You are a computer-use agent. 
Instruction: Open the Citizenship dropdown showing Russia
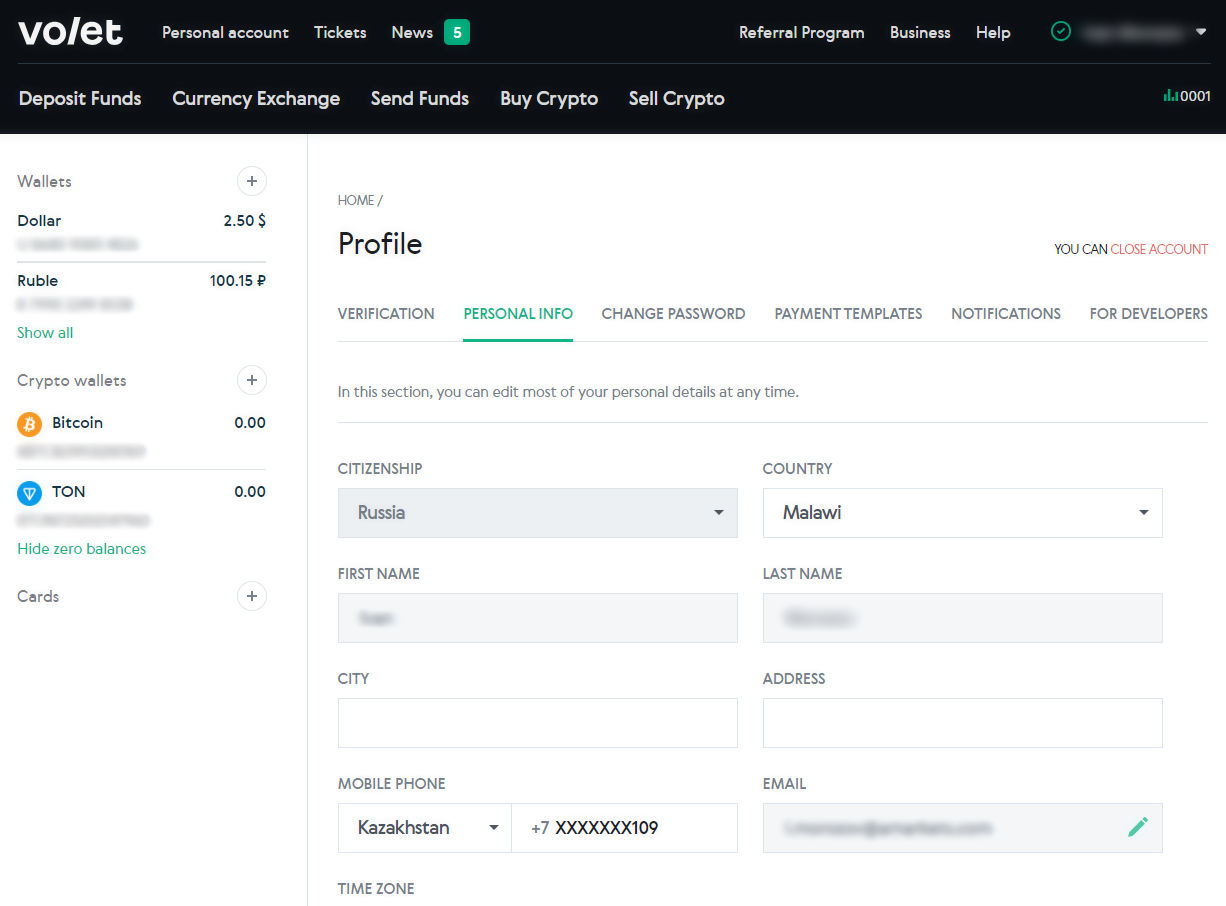point(537,513)
